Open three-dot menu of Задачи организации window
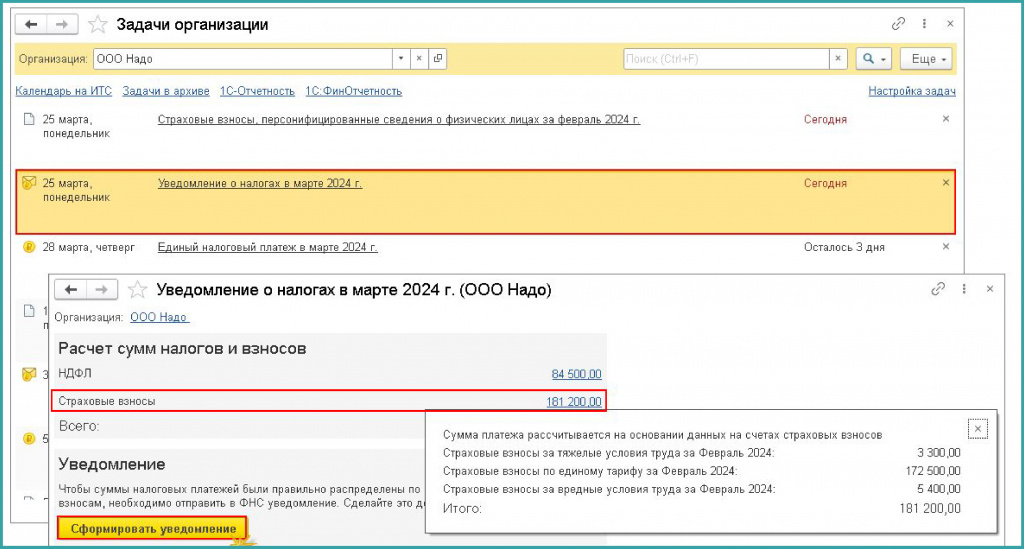1024x549 pixels. click(x=924, y=24)
